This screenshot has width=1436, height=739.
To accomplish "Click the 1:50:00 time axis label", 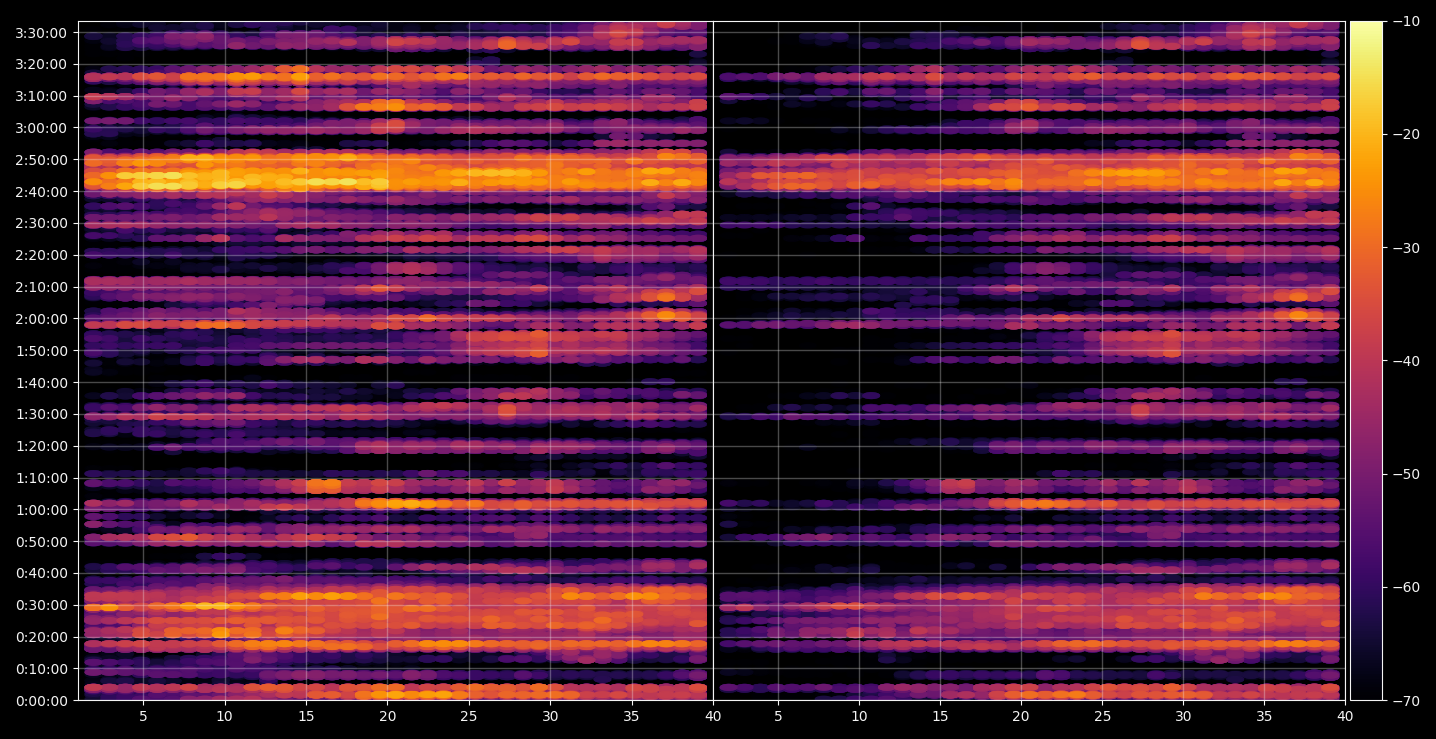I will pyautogui.click(x=42, y=351).
